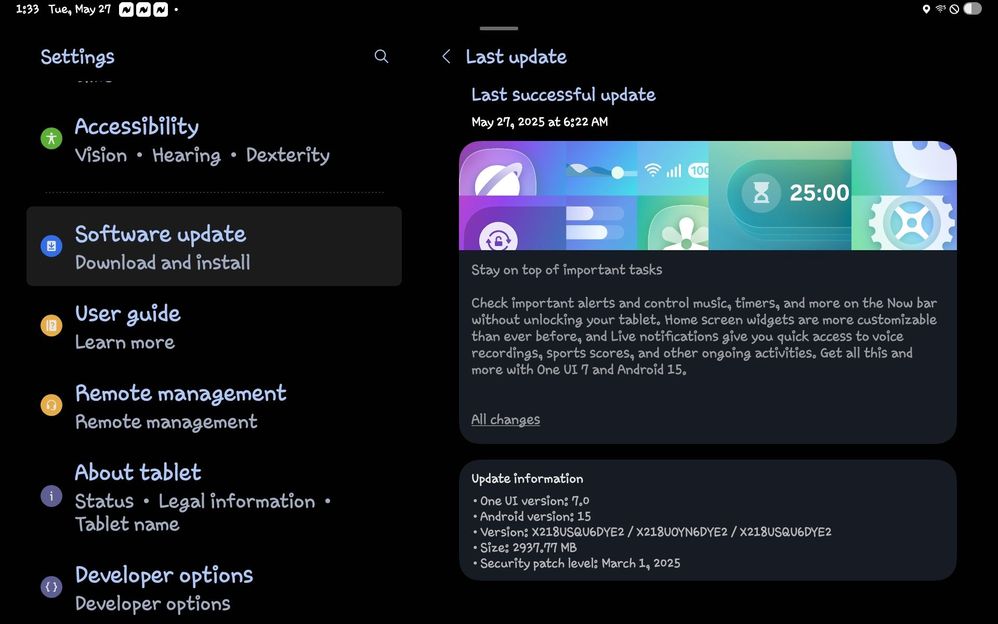Click the blue Software update icon

tap(51, 246)
